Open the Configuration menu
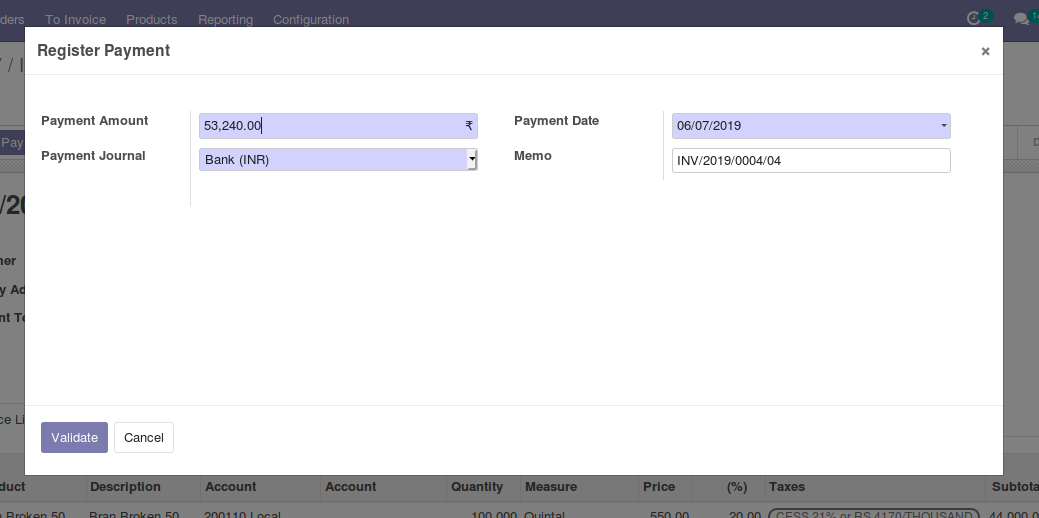This screenshot has height=518, width=1039. (x=311, y=20)
